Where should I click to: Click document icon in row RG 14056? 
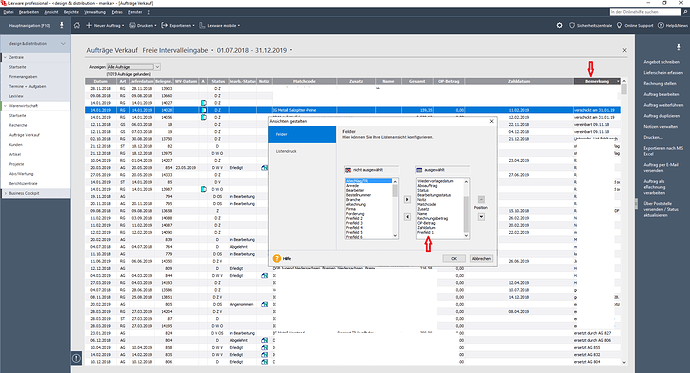pos(204,117)
